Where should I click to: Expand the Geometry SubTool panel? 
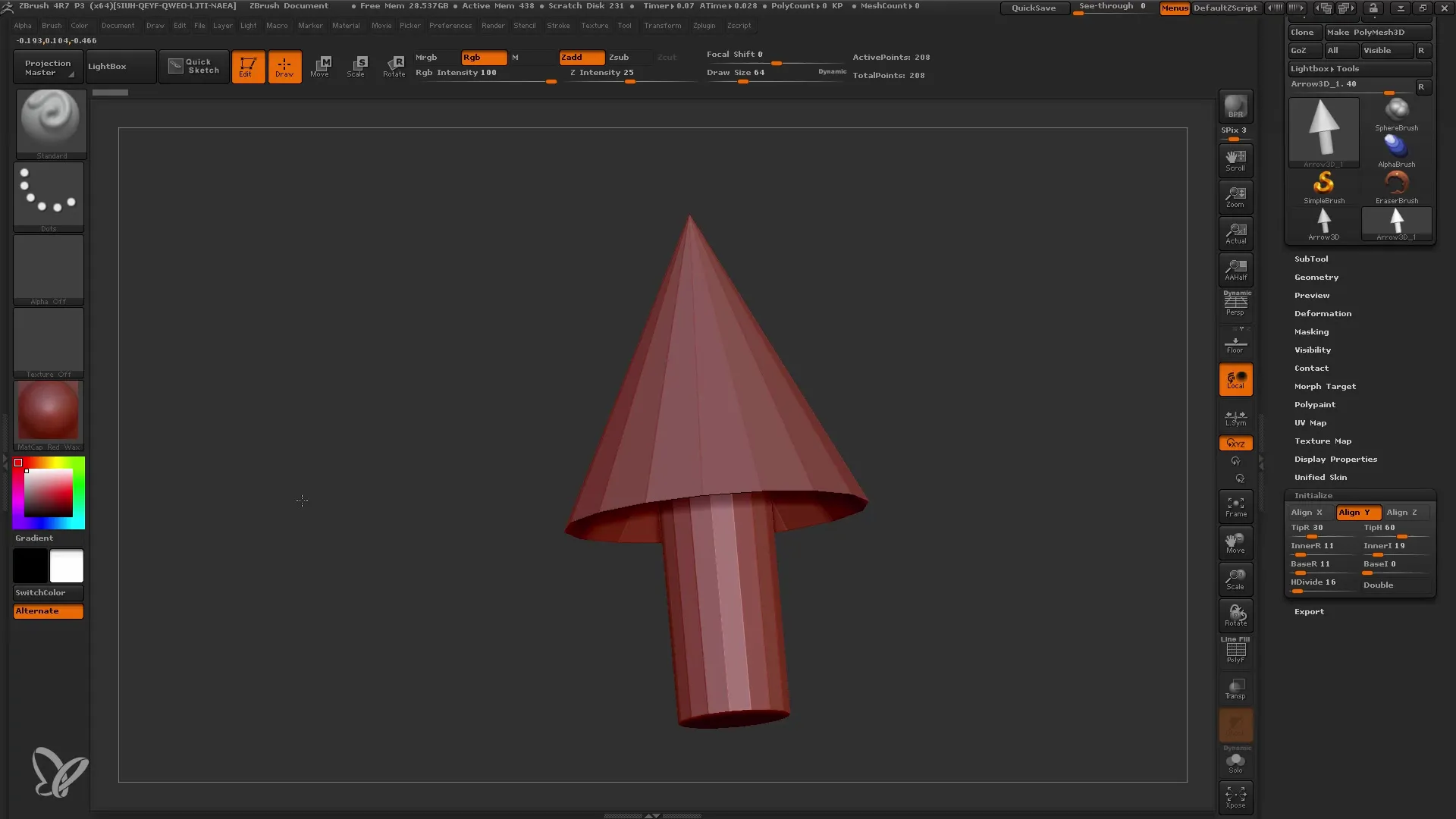coord(1317,277)
